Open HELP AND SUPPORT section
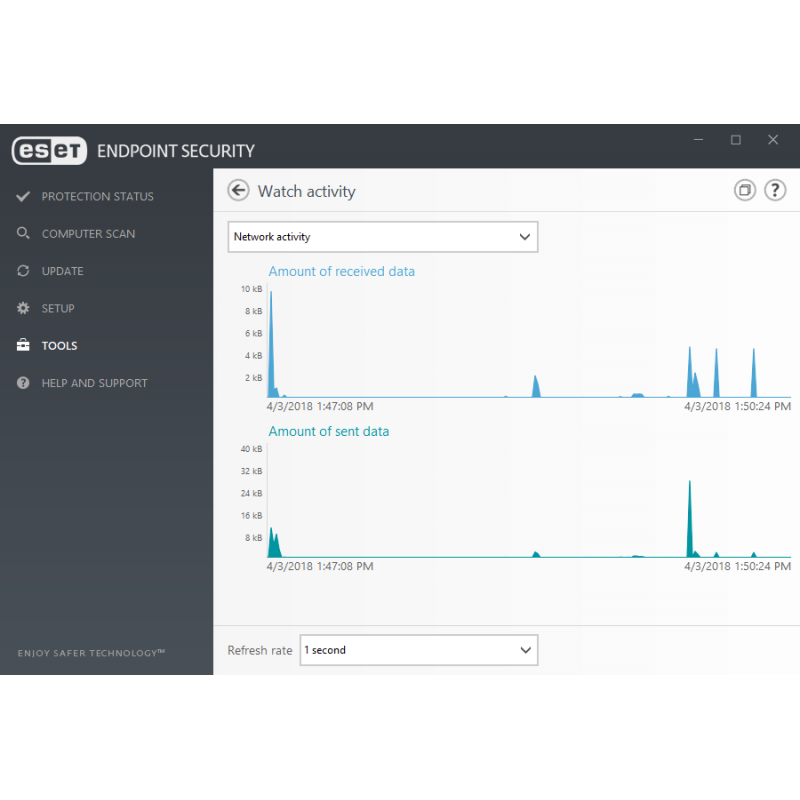800x800 pixels. (94, 383)
